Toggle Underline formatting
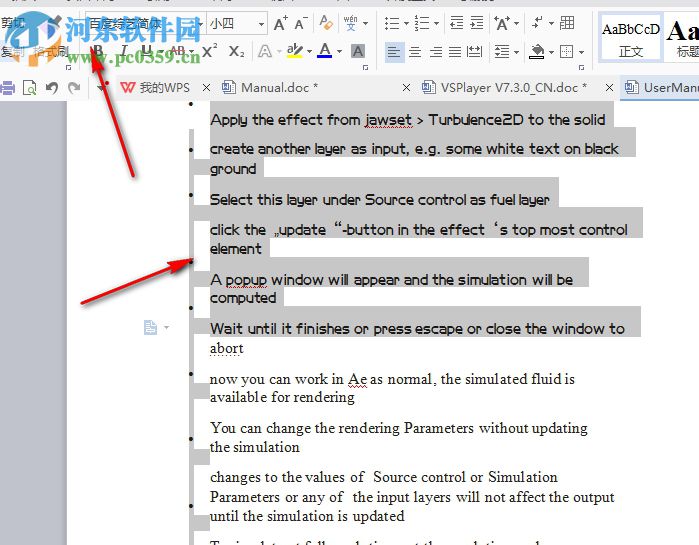Viewport: 699px width, 545px height. point(146,52)
